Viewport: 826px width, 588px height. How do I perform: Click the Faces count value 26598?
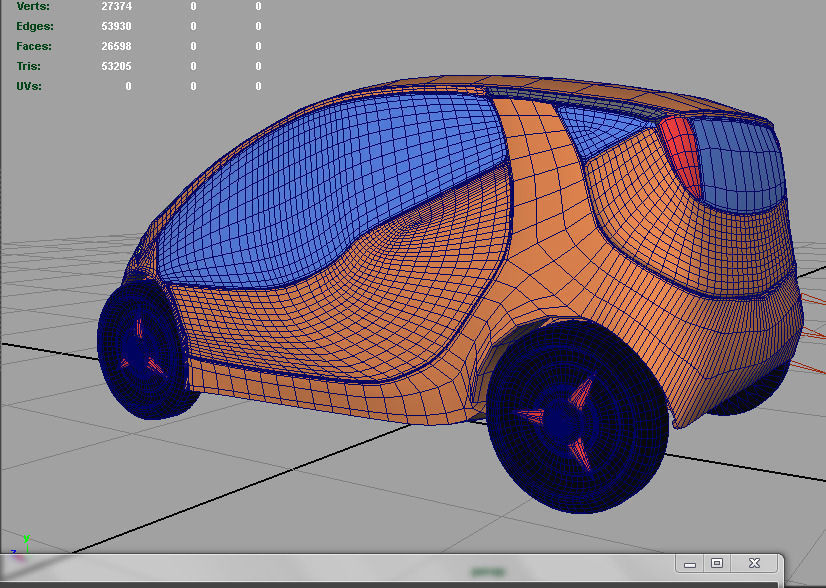click(116, 46)
